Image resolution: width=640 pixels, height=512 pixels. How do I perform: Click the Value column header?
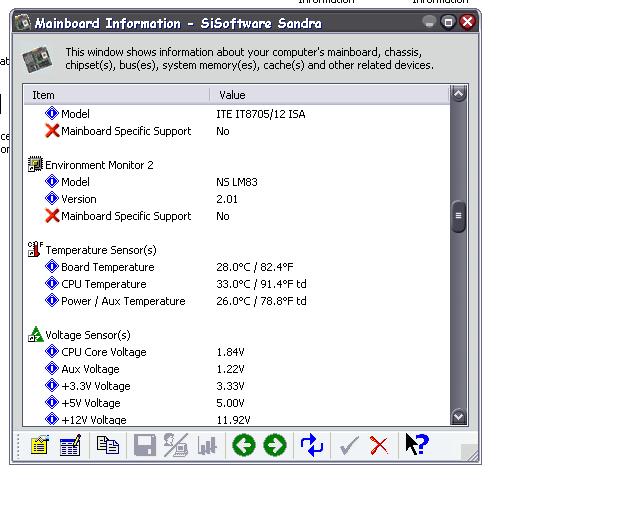click(x=329, y=95)
